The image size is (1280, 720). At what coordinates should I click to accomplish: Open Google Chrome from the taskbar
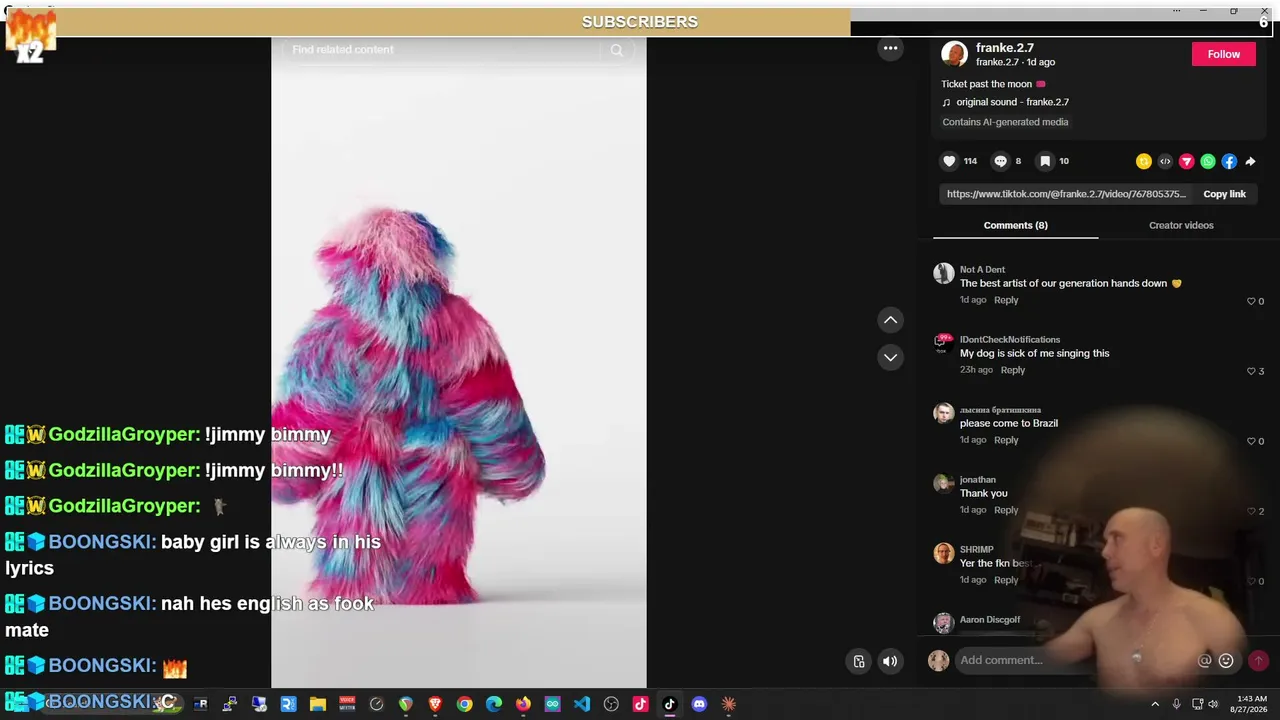click(x=464, y=704)
